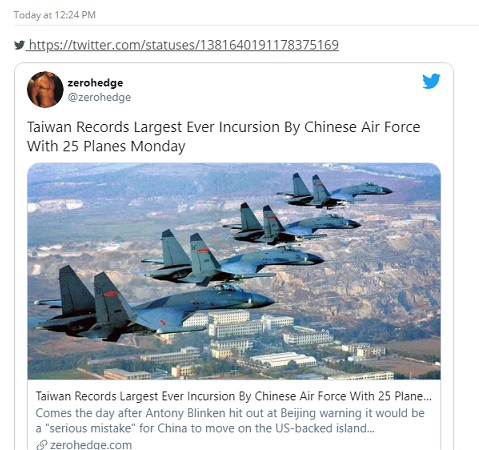Click the second jet from the formation front
Screen dimensions: 479x450
coord(292,224)
